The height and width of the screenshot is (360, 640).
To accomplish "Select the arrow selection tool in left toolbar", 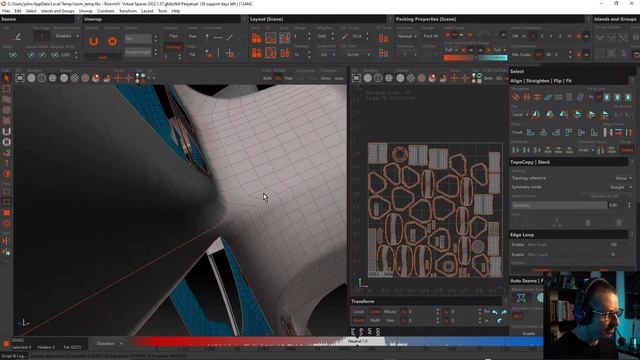I will 6,78.
